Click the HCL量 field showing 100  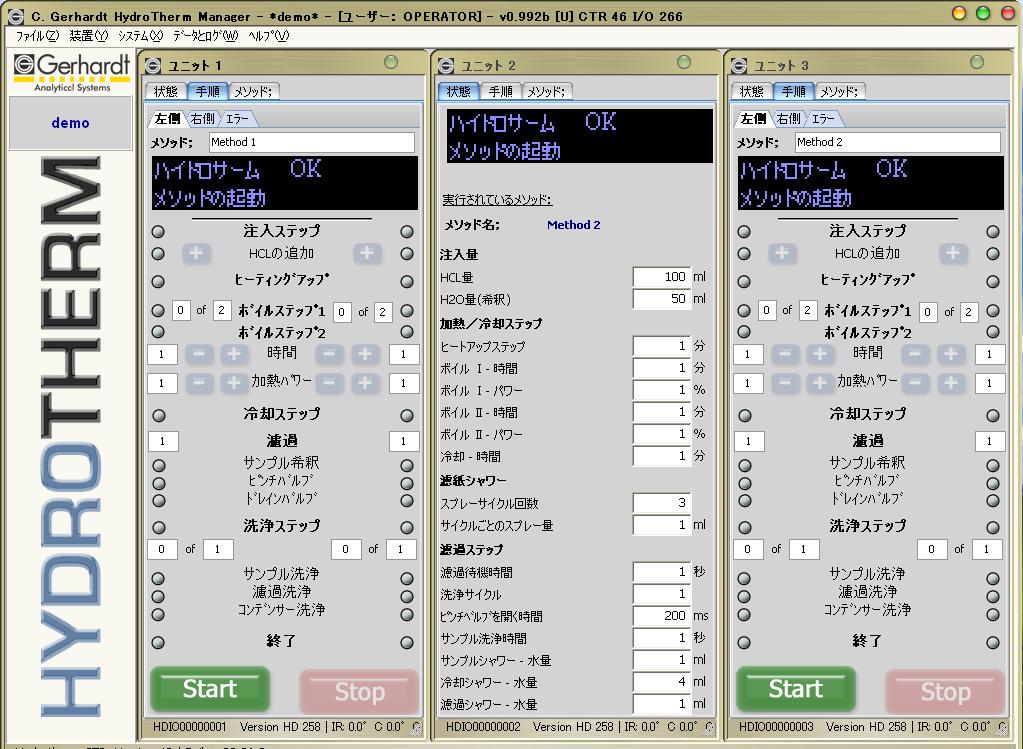661,277
